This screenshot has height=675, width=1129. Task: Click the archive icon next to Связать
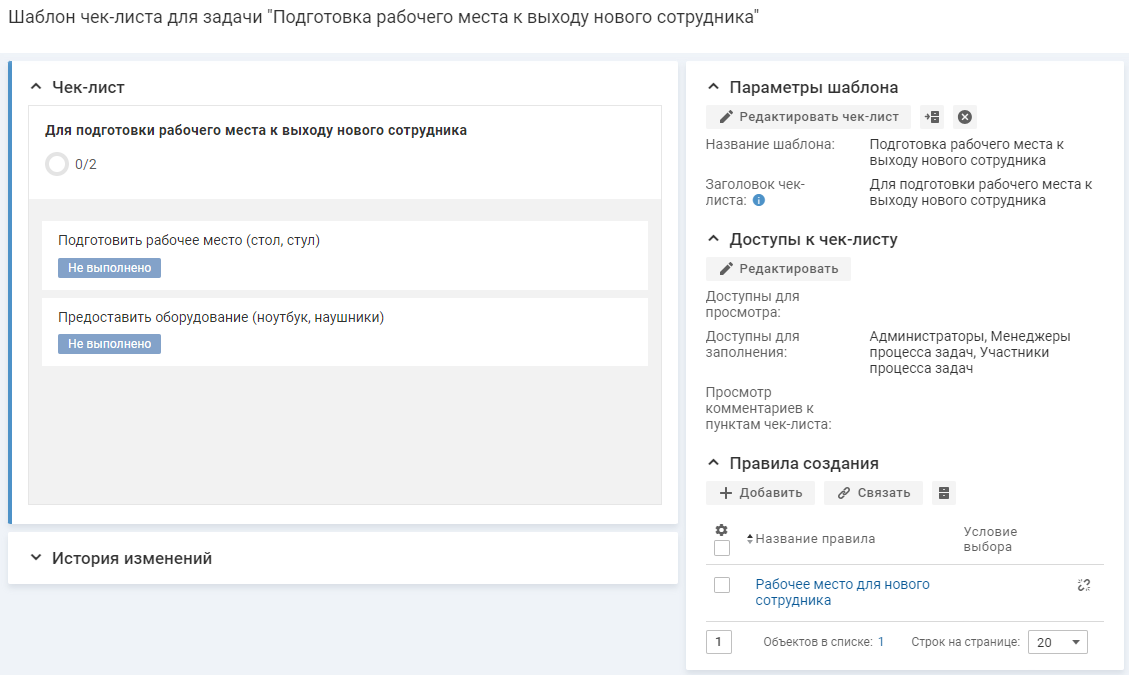click(x=944, y=493)
